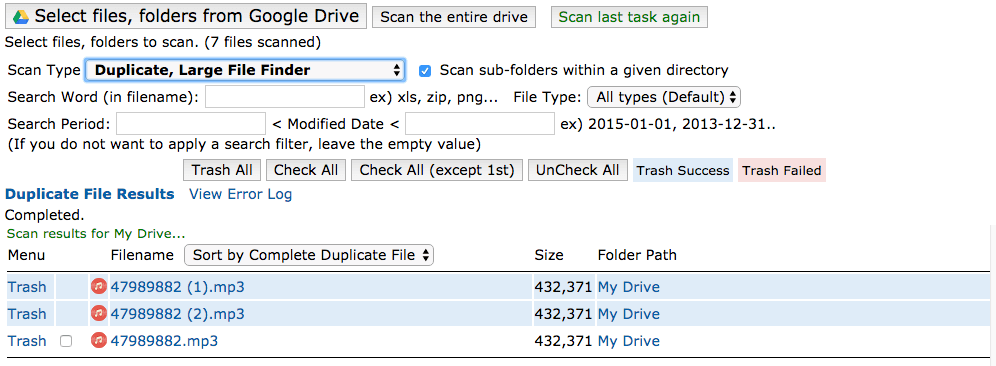Viewport: 996px width, 366px height.
Task: Click the mp3 icon beside 47989882 (1).mp3
Action: click(x=98, y=287)
